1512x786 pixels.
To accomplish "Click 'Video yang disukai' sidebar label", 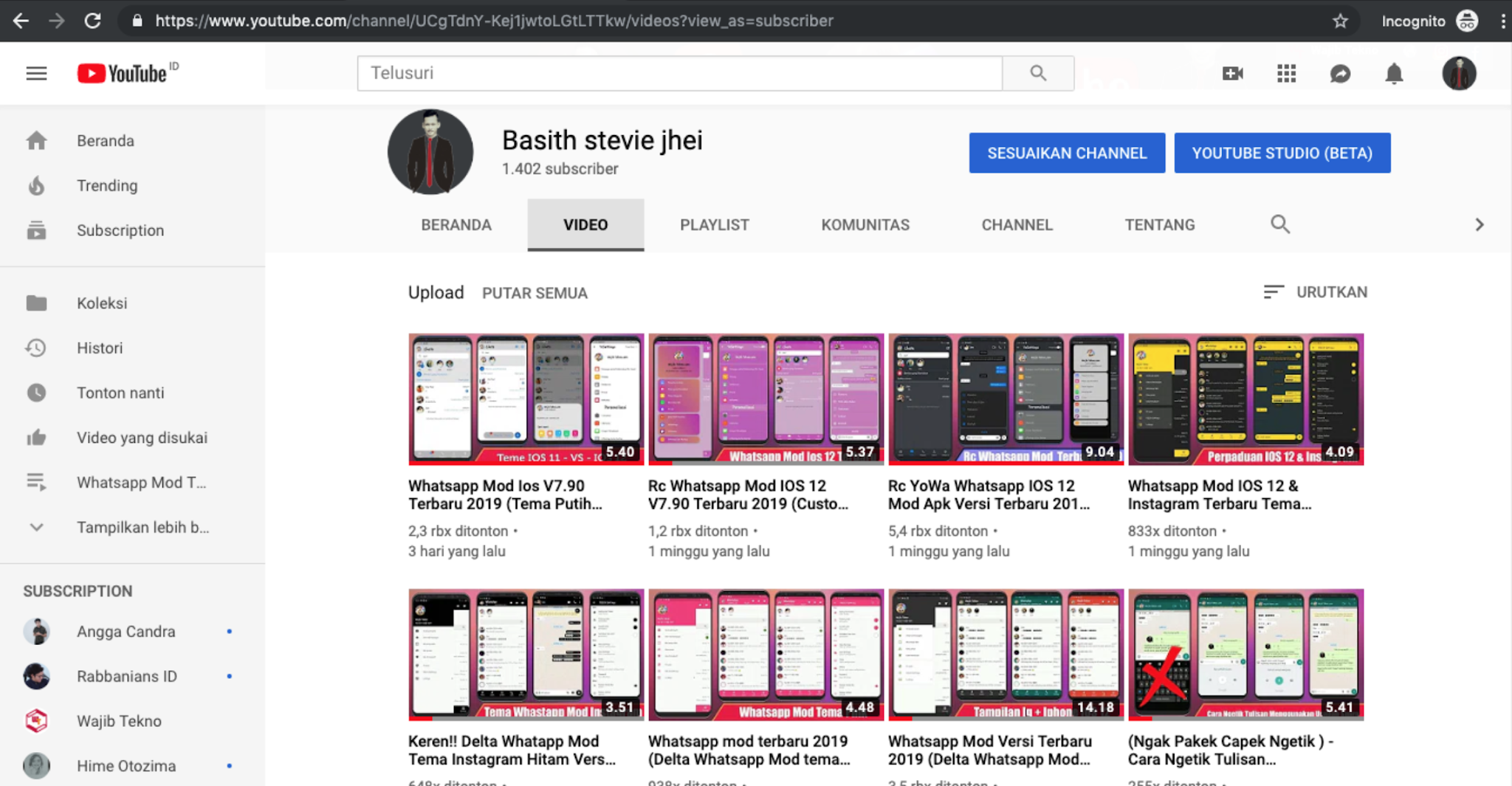I will pos(142,438).
